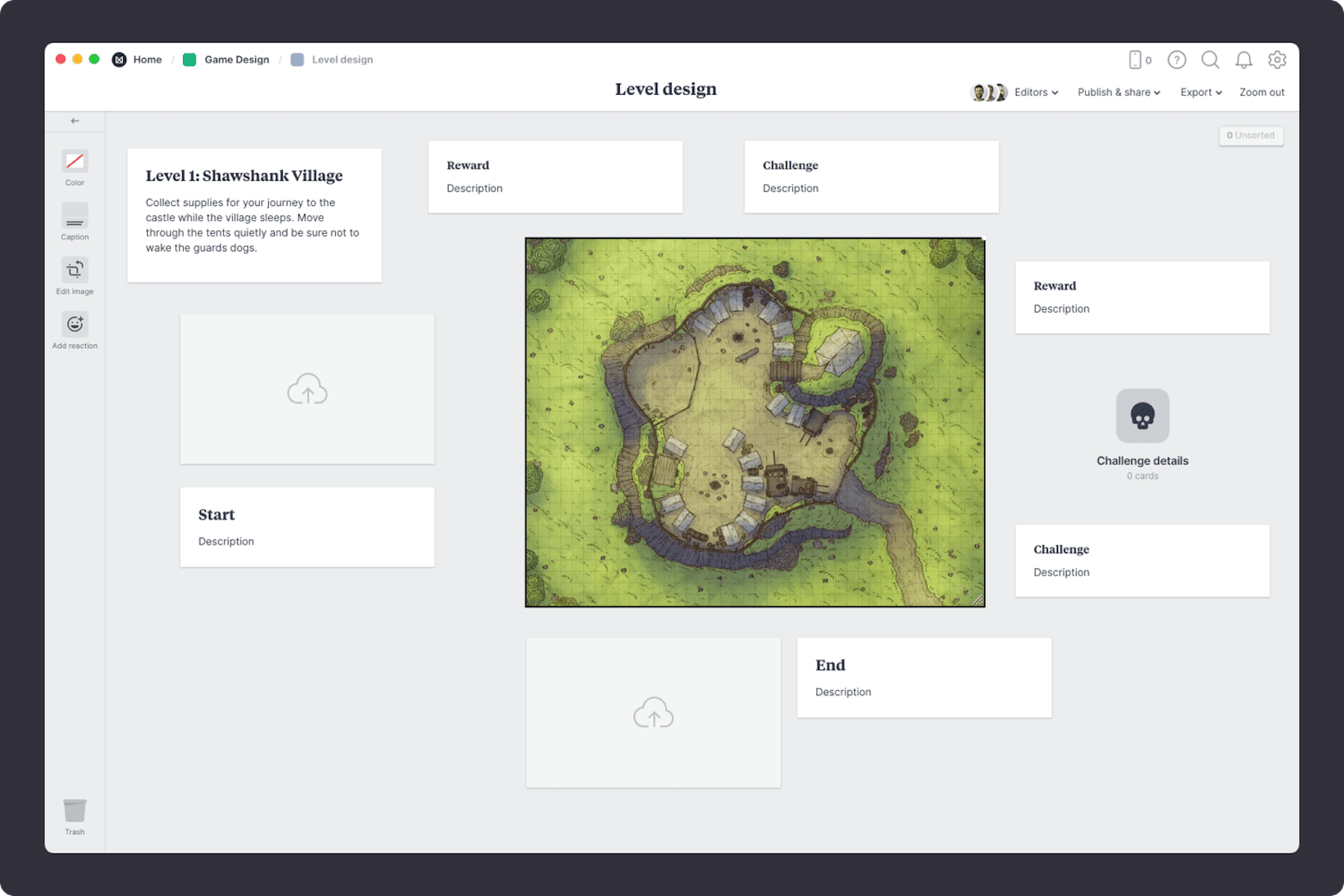Image resolution: width=1344 pixels, height=896 pixels.
Task: Open the settings gear
Action: [x=1278, y=60]
